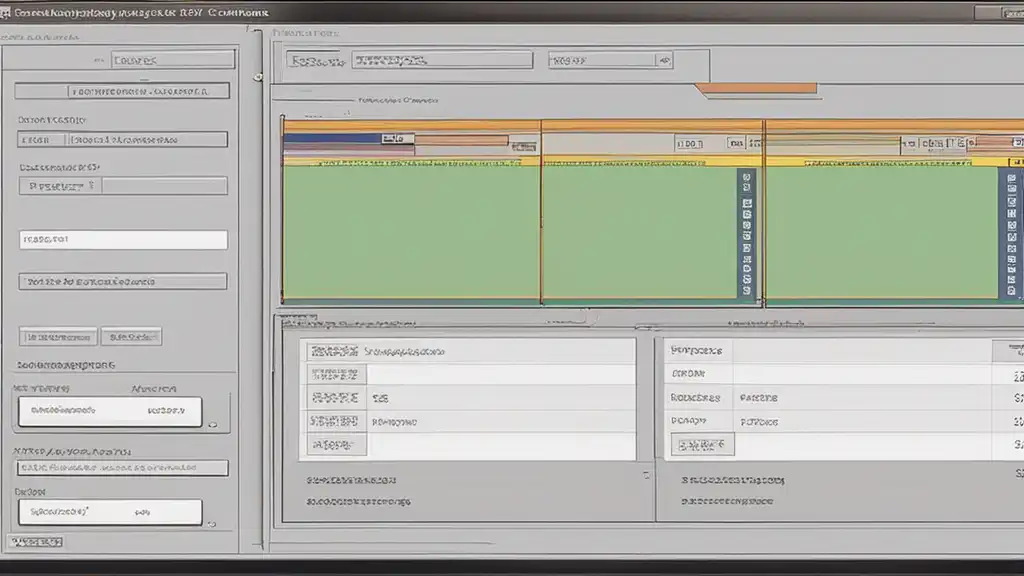This screenshot has width=1024, height=576.
Task: Toggle the topmost box in the middle blue column
Action: coord(745,178)
